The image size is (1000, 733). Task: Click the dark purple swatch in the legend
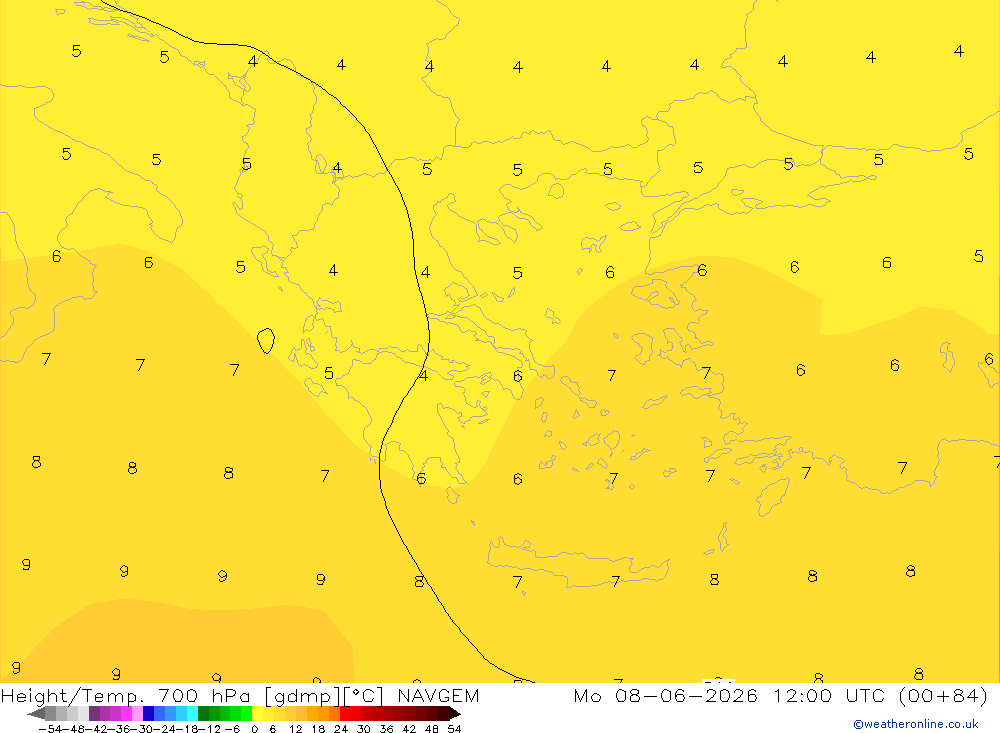(x=94, y=714)
